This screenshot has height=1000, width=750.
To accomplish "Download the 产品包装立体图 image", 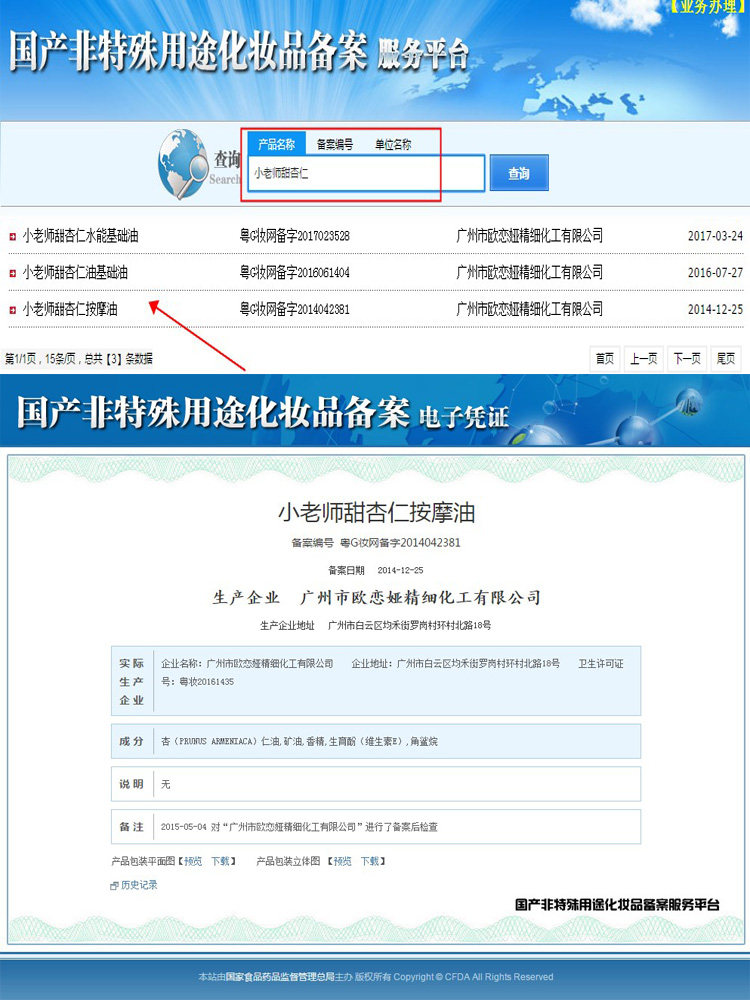I will click(370, 862).
